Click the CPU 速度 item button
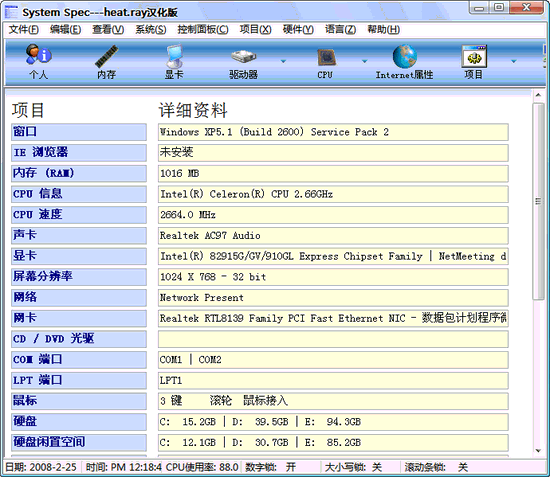The image size is (550, 477). tap(79, 215)
